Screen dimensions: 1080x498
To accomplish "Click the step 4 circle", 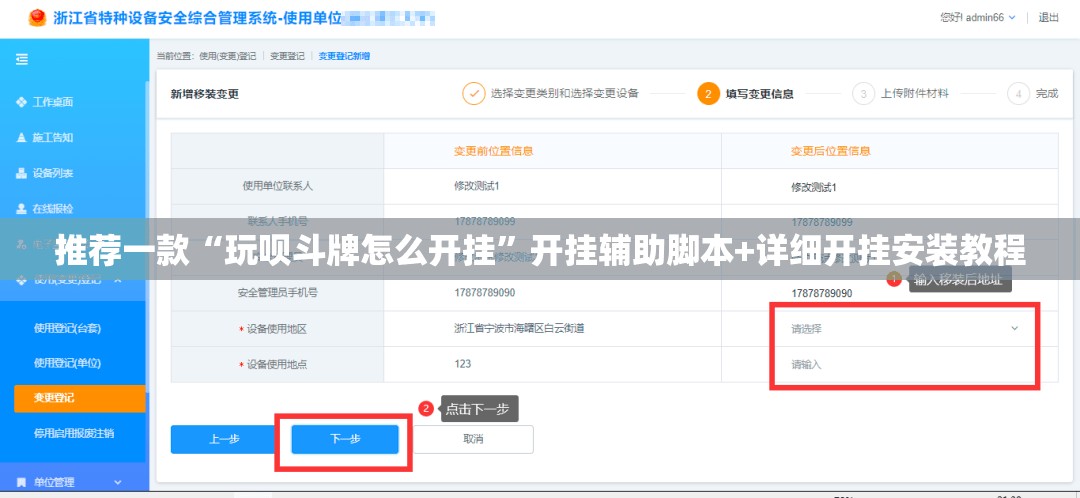I will [x=1018, y=94].
